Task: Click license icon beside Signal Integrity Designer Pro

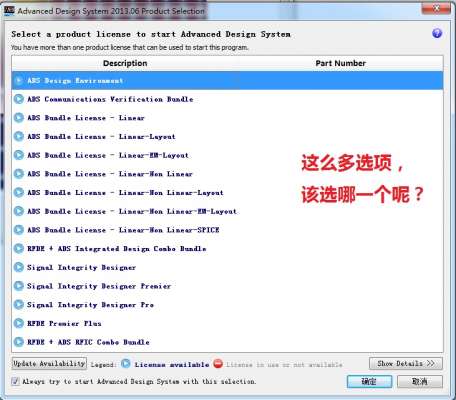Action: [x=19, y=305]
